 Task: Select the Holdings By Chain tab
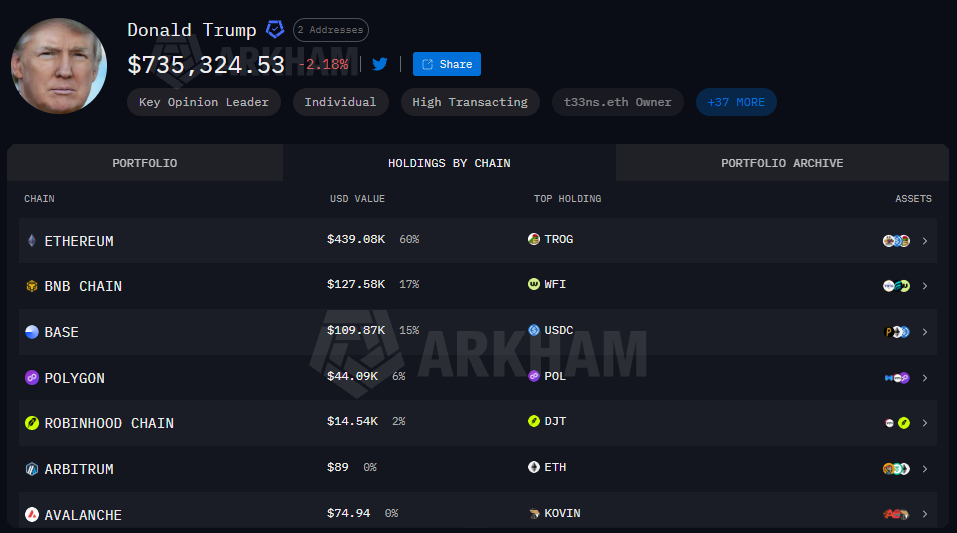click(449, 162)
